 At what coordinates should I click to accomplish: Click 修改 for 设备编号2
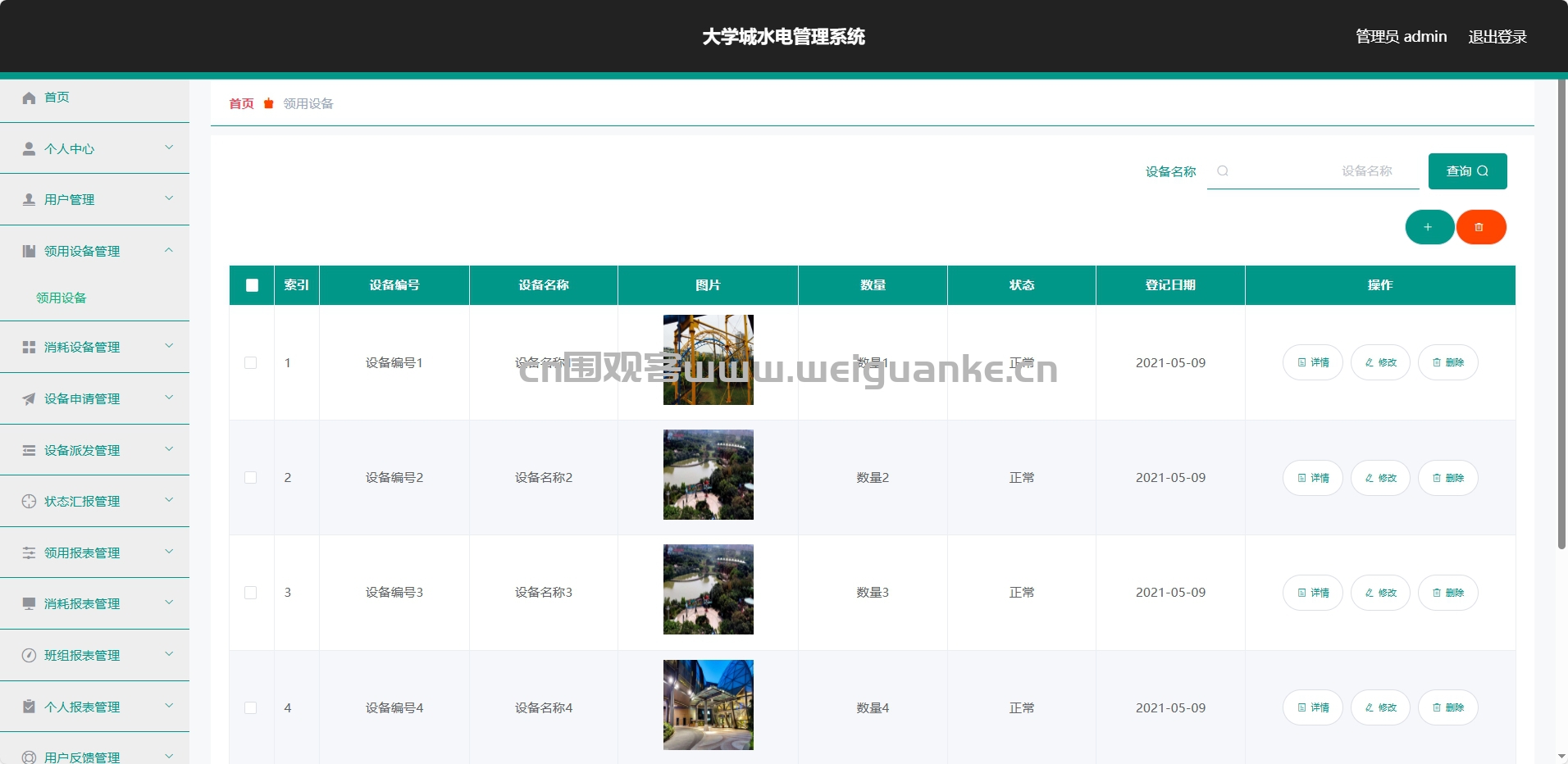1380,478
